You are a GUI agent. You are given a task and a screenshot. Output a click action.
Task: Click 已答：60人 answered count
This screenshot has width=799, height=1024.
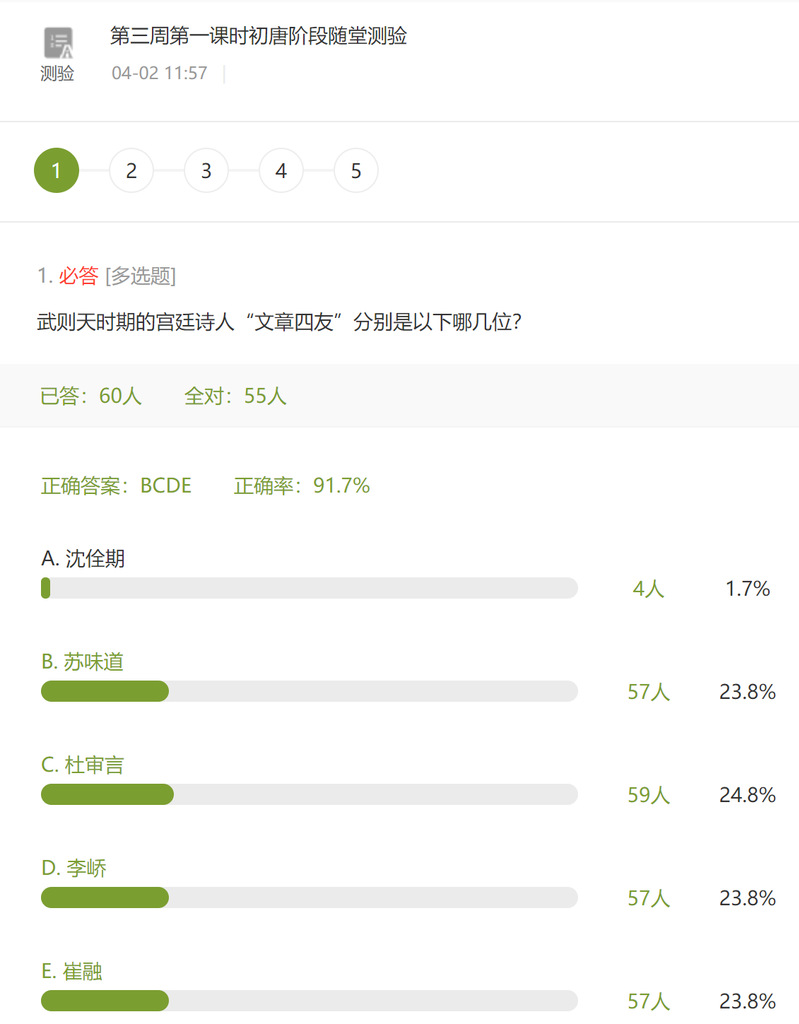[91, 396]
